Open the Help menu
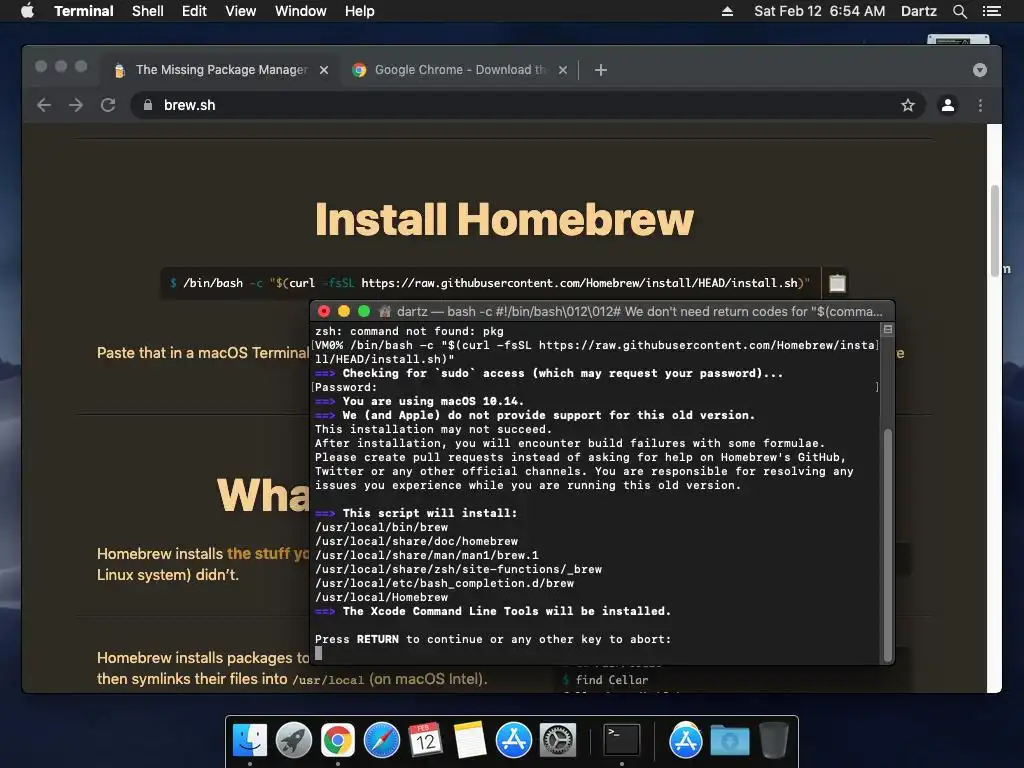The image size is (1024, 768). 360,11
